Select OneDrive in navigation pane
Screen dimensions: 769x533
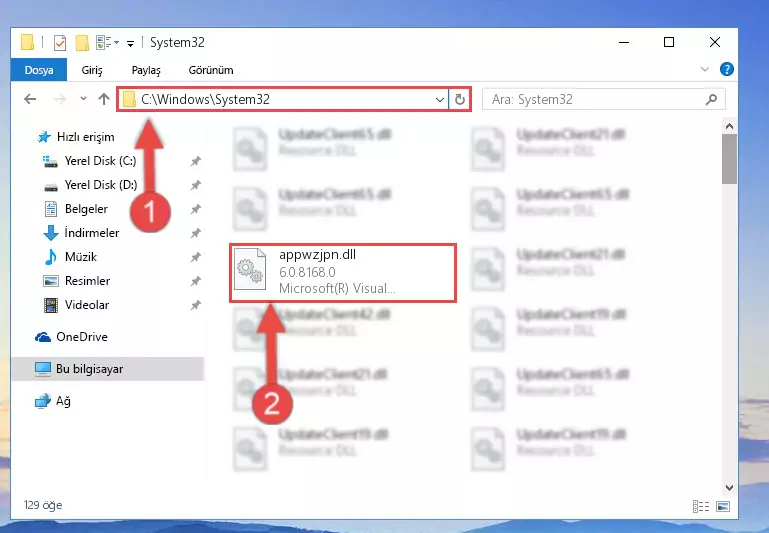[x=71, y=337]
